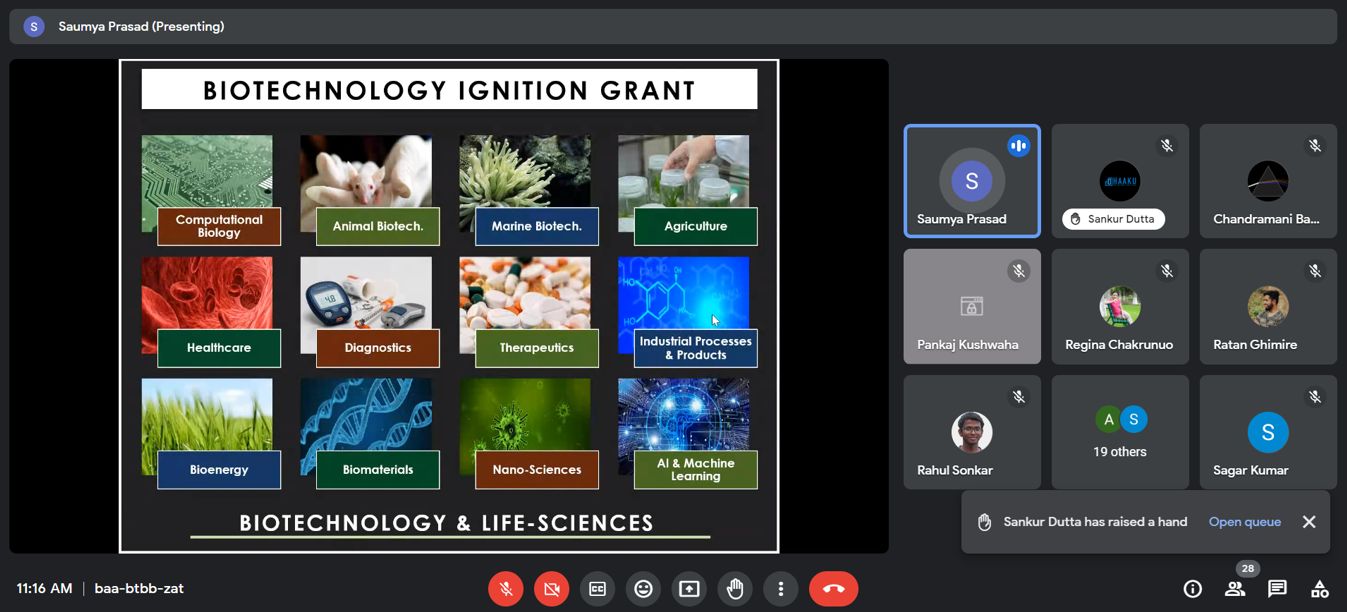Viewport: 1347px width, 612px height.
Task: Click the Saumya Prasad presenting avatar icon
Action: point(34,27)
